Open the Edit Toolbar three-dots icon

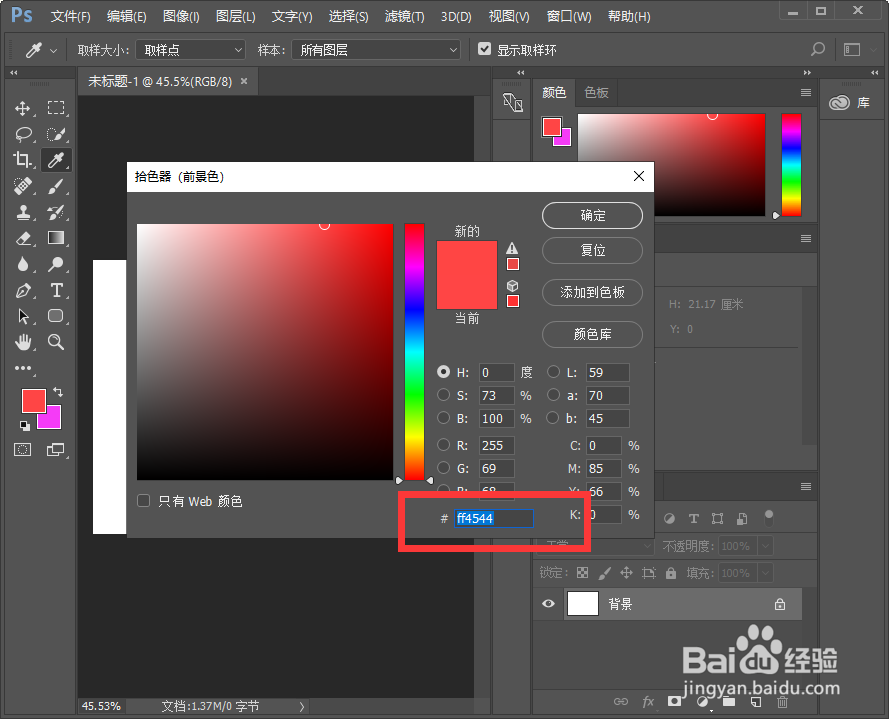point(23,368)
